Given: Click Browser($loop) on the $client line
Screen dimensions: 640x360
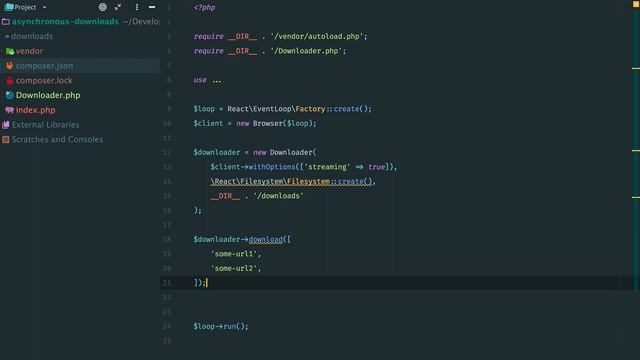Looking at the screenshot, I should [282, 123].
